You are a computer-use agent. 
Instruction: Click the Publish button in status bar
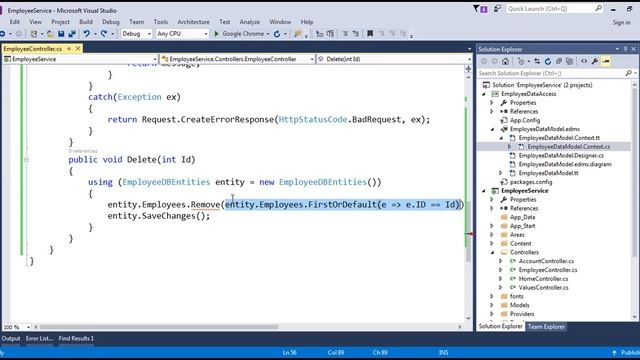[626, 353]
